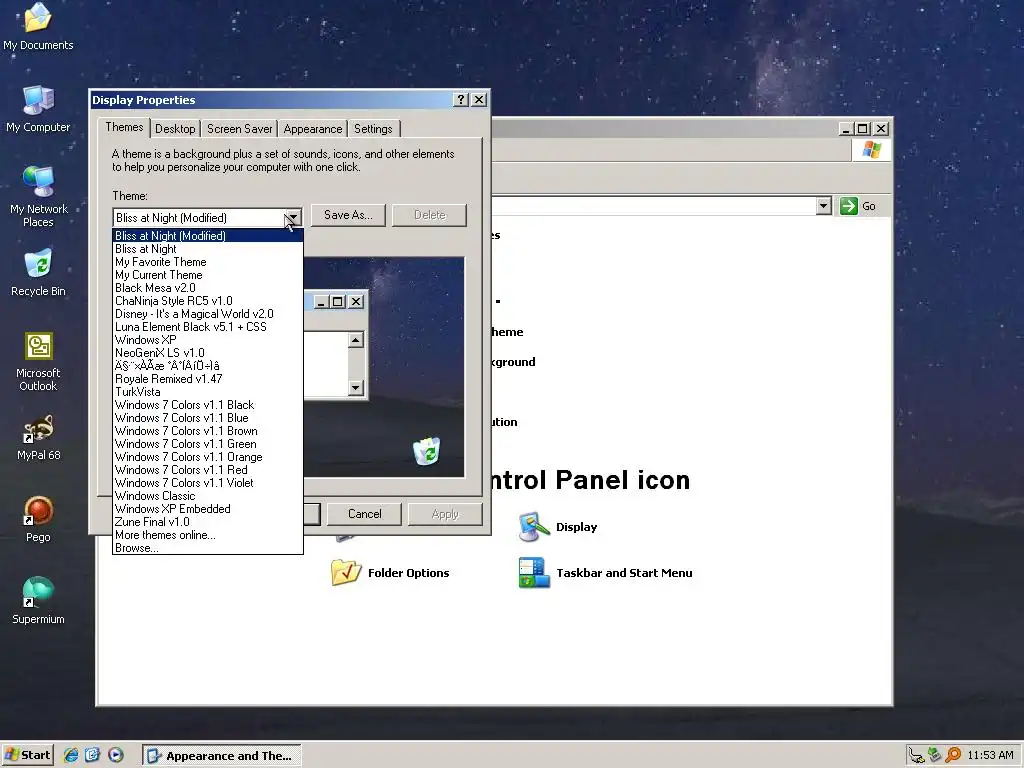Screen dimensions: 1024x768
Task: Choose Windows 7 Colors v1.1 Red
Action: click(208, 470)
